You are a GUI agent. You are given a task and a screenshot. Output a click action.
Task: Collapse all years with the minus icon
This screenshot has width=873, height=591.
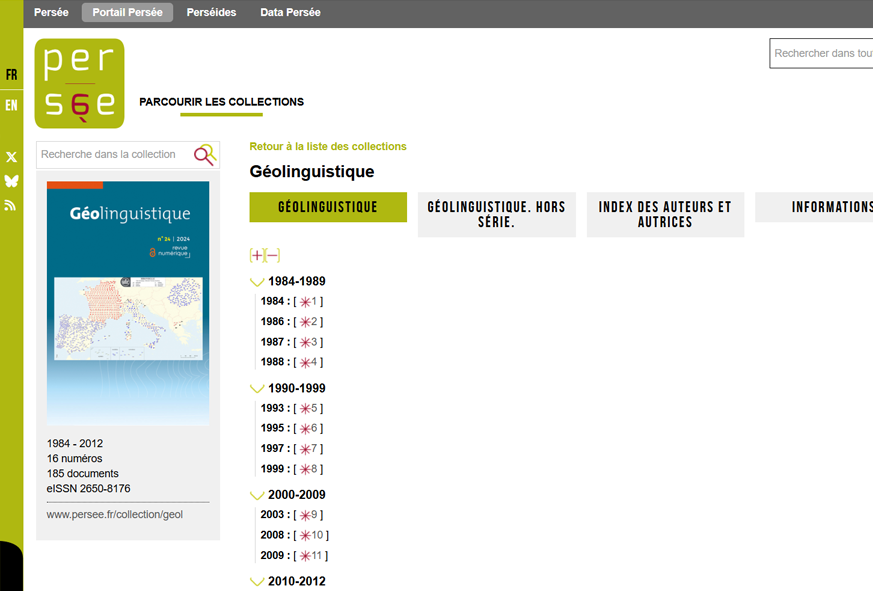(273, 256)
